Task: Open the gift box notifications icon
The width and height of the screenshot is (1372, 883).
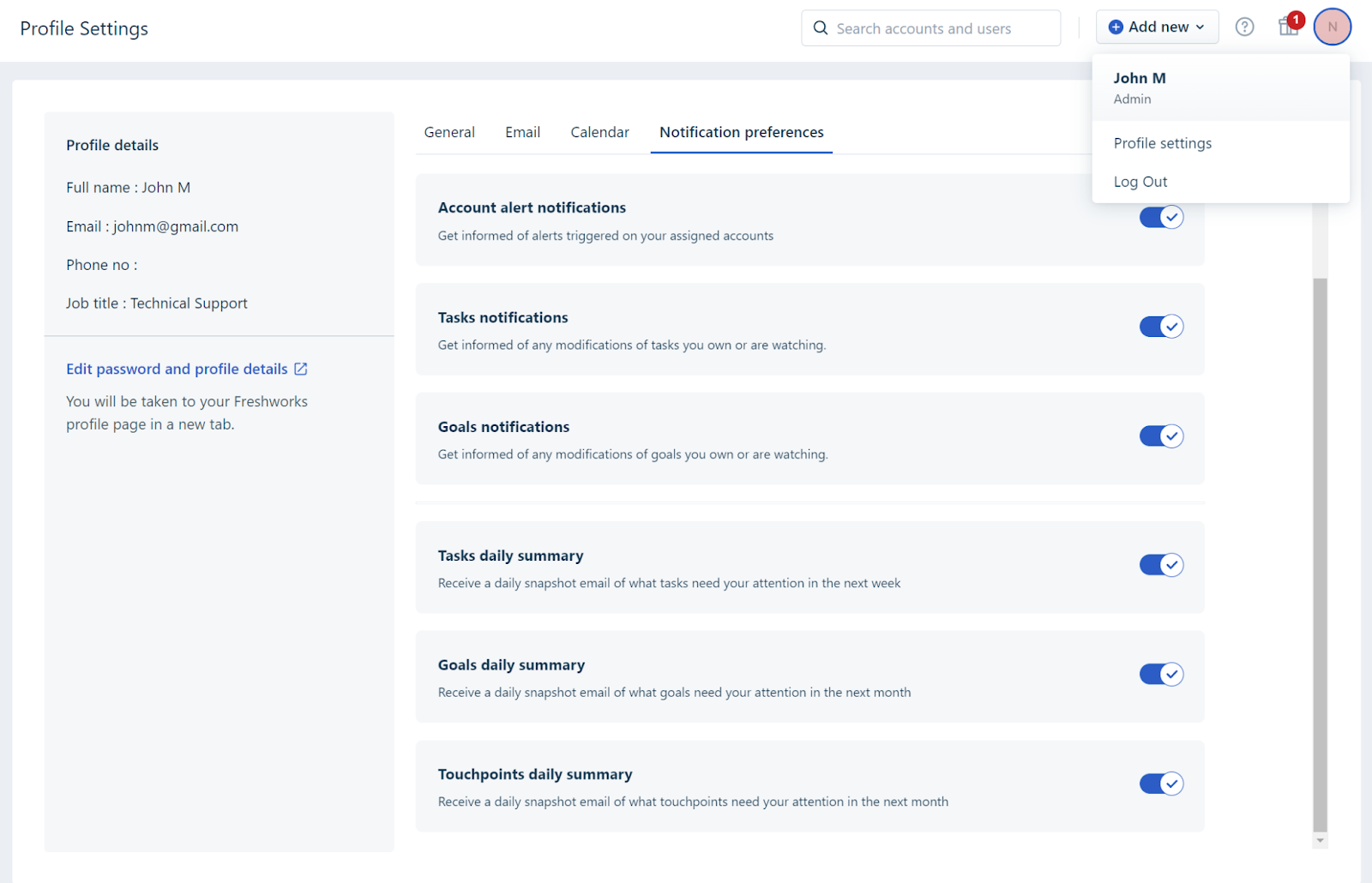Action: (x=1288, y=27)
